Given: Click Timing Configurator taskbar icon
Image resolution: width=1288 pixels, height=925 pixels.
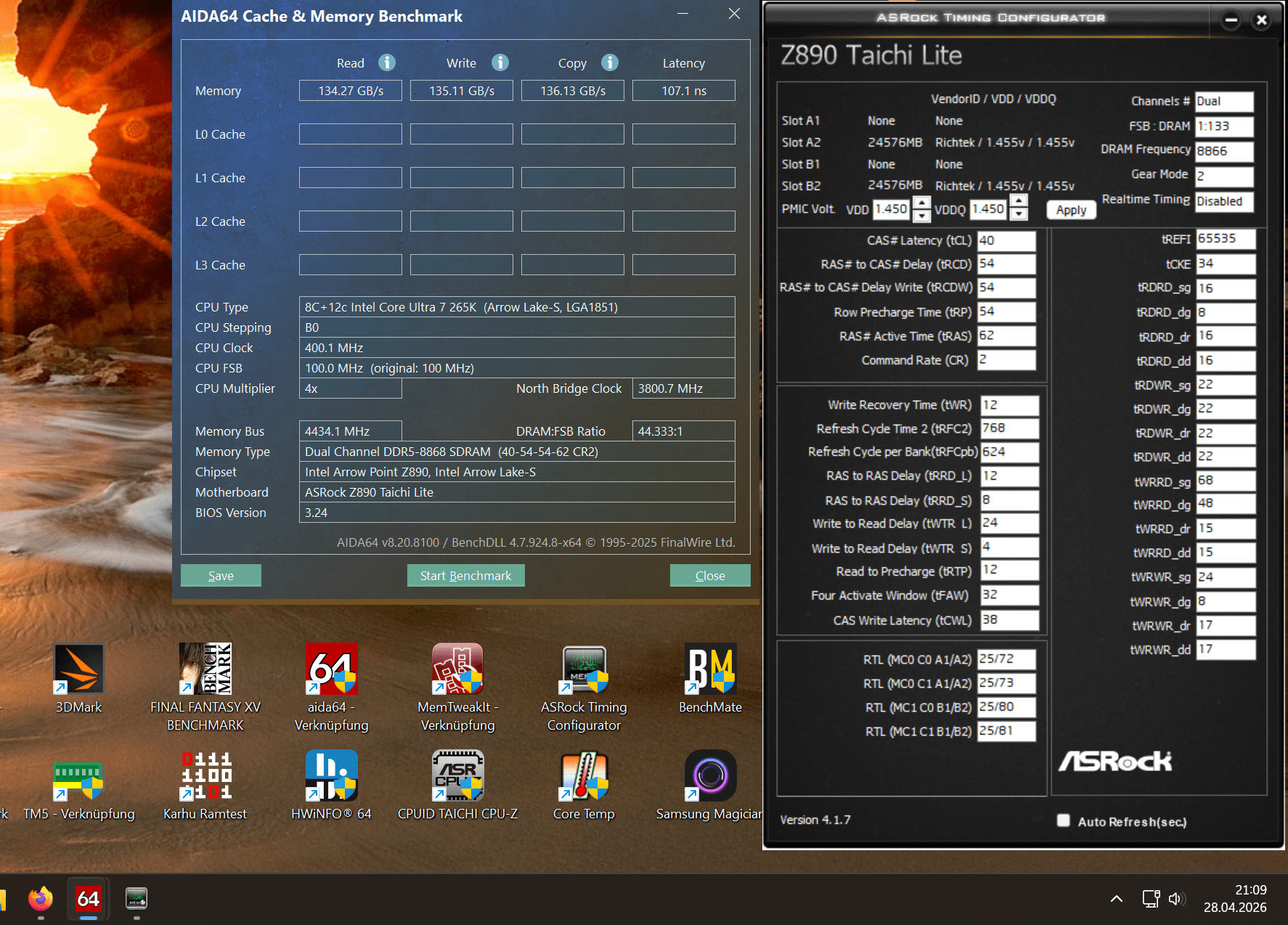Looking at the screenshot, I should pyautogui.click(x=136, y=899).
